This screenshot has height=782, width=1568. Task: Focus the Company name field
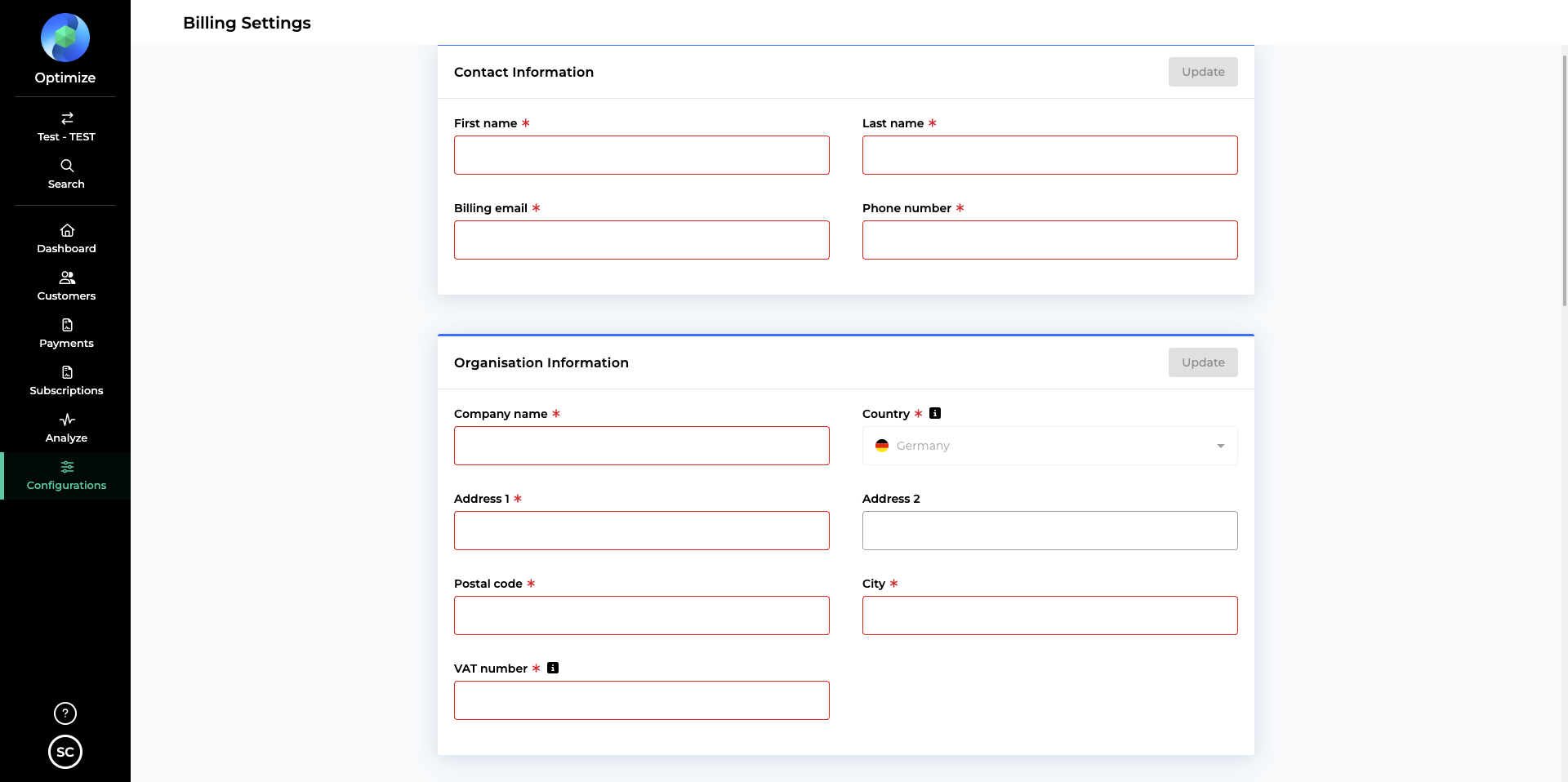click(642, 446)
